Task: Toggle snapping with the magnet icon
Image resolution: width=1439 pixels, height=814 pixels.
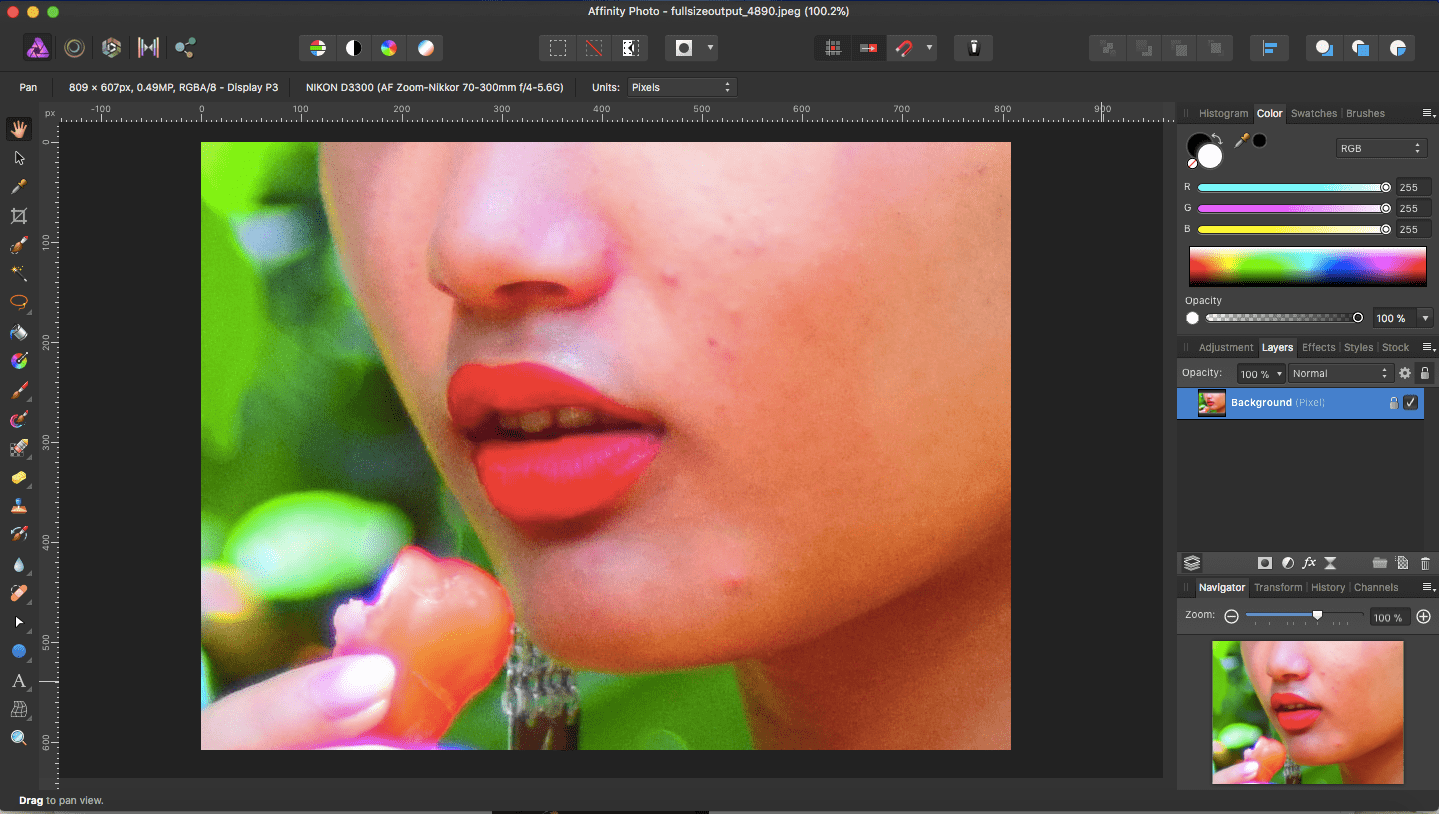Action: (x=904, y=48)
